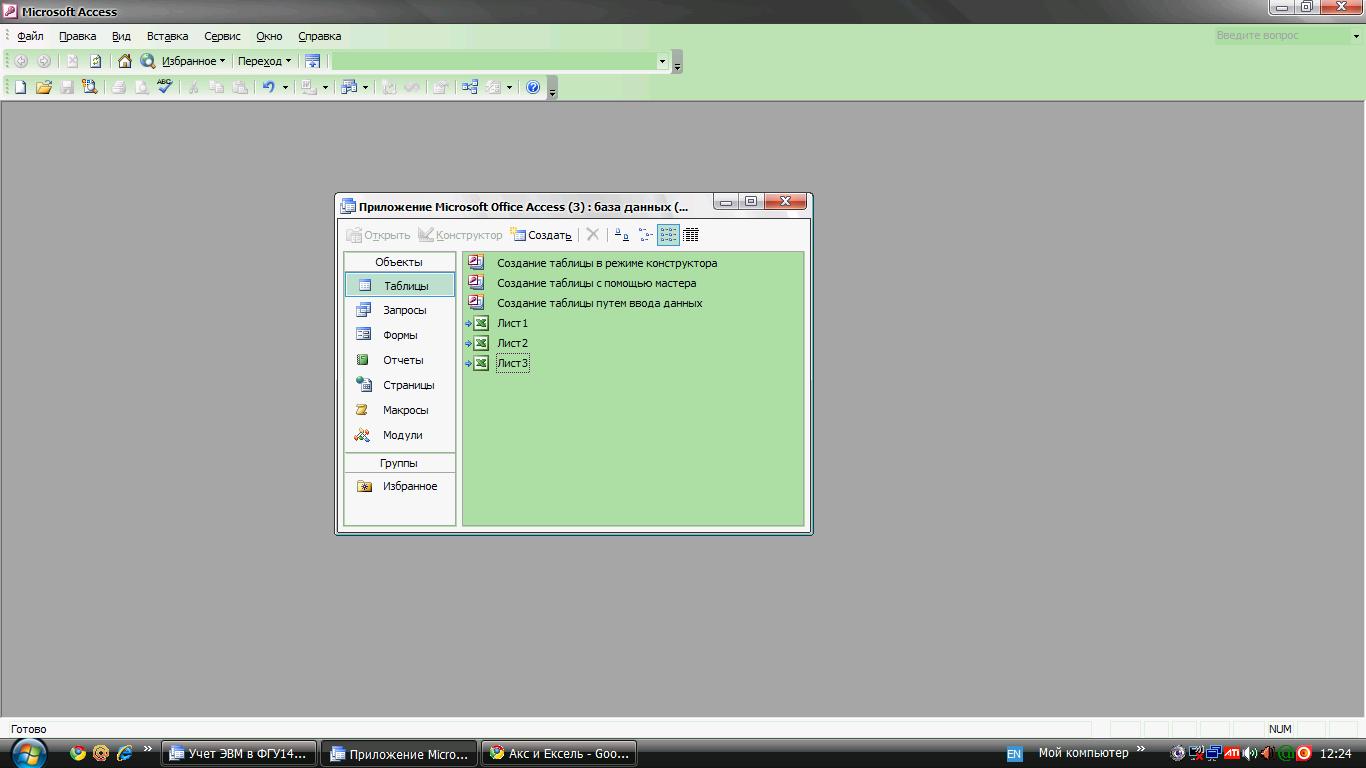Select Отчеты in the Objects pane
Screen dimensions: 1366x768
click(x=400, y=360)
